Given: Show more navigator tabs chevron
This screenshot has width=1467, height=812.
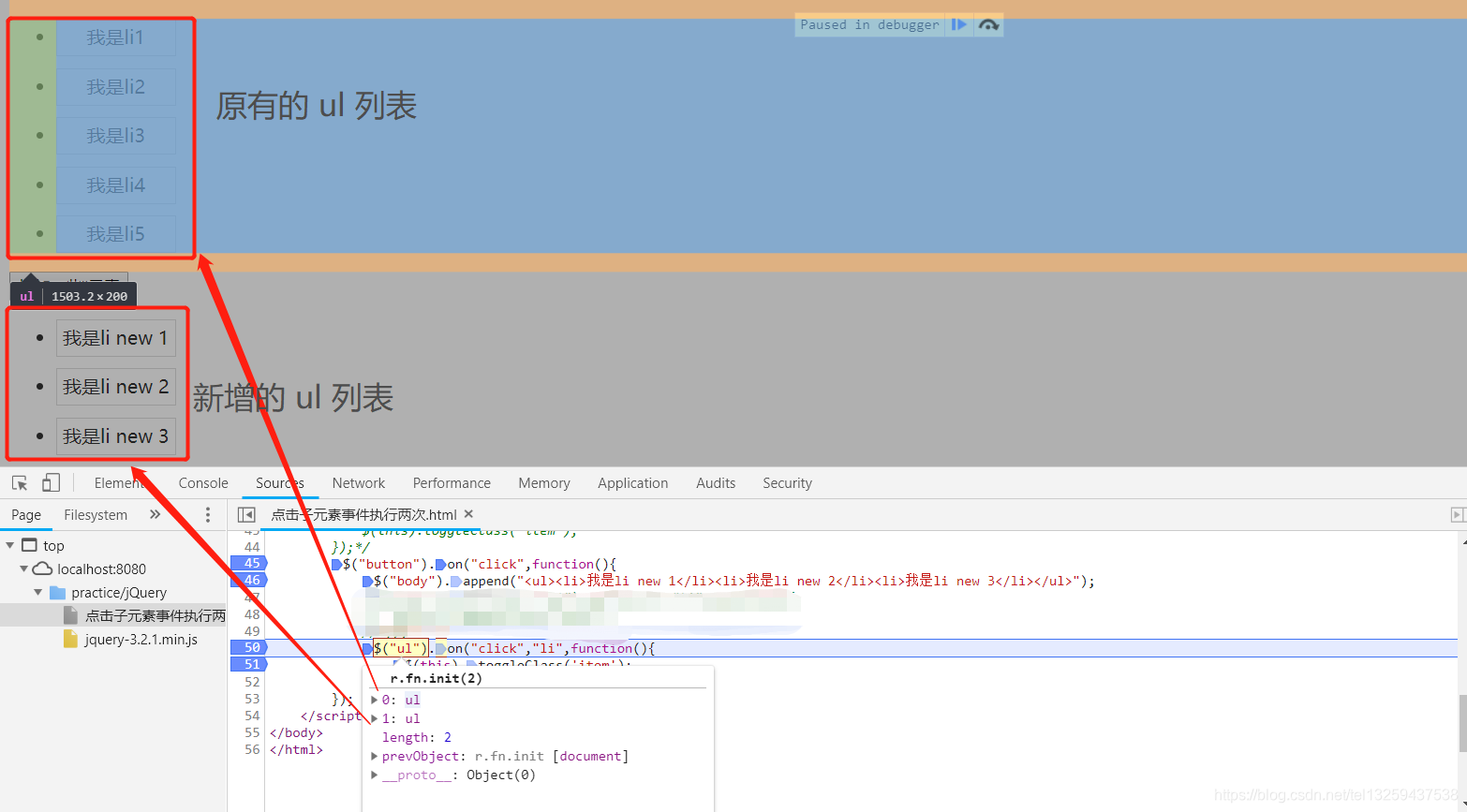Looking at the screenshot, I should tap(155, 514).
